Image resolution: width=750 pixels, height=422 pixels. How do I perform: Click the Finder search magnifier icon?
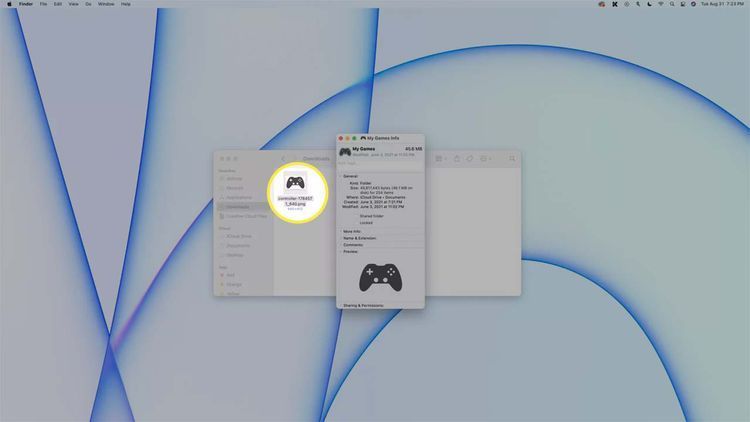coord(512,158)
